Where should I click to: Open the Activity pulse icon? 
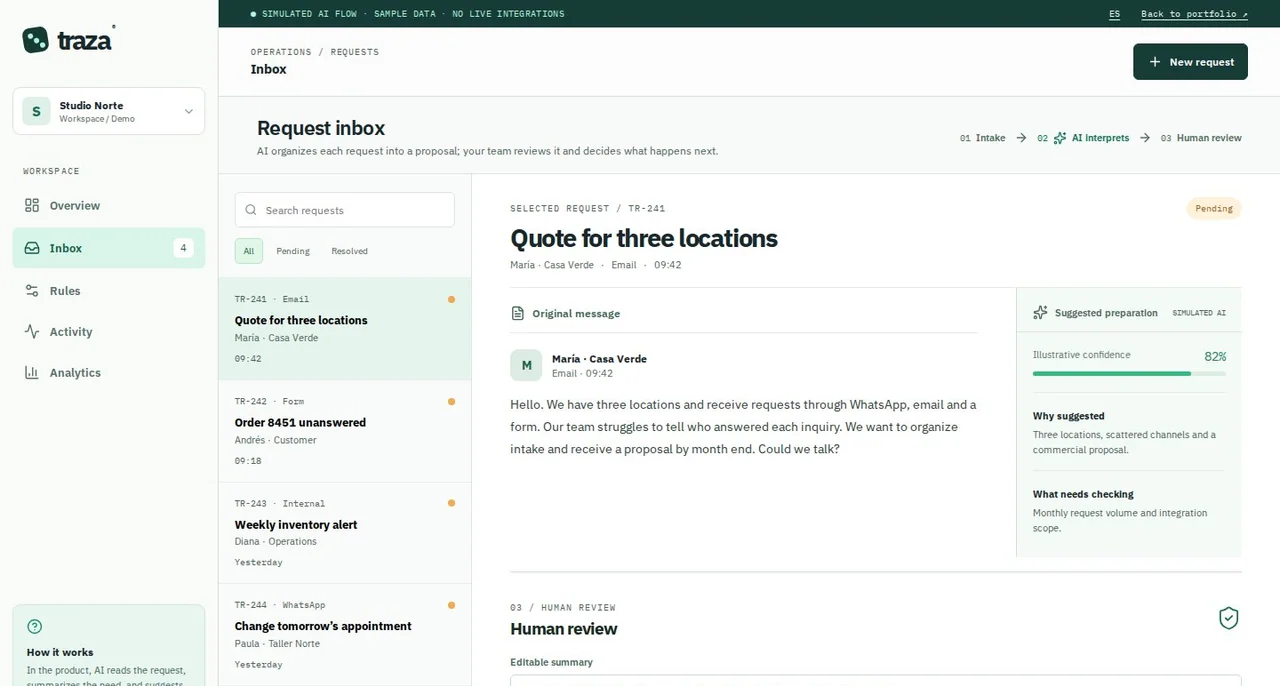tap(32, 332)
